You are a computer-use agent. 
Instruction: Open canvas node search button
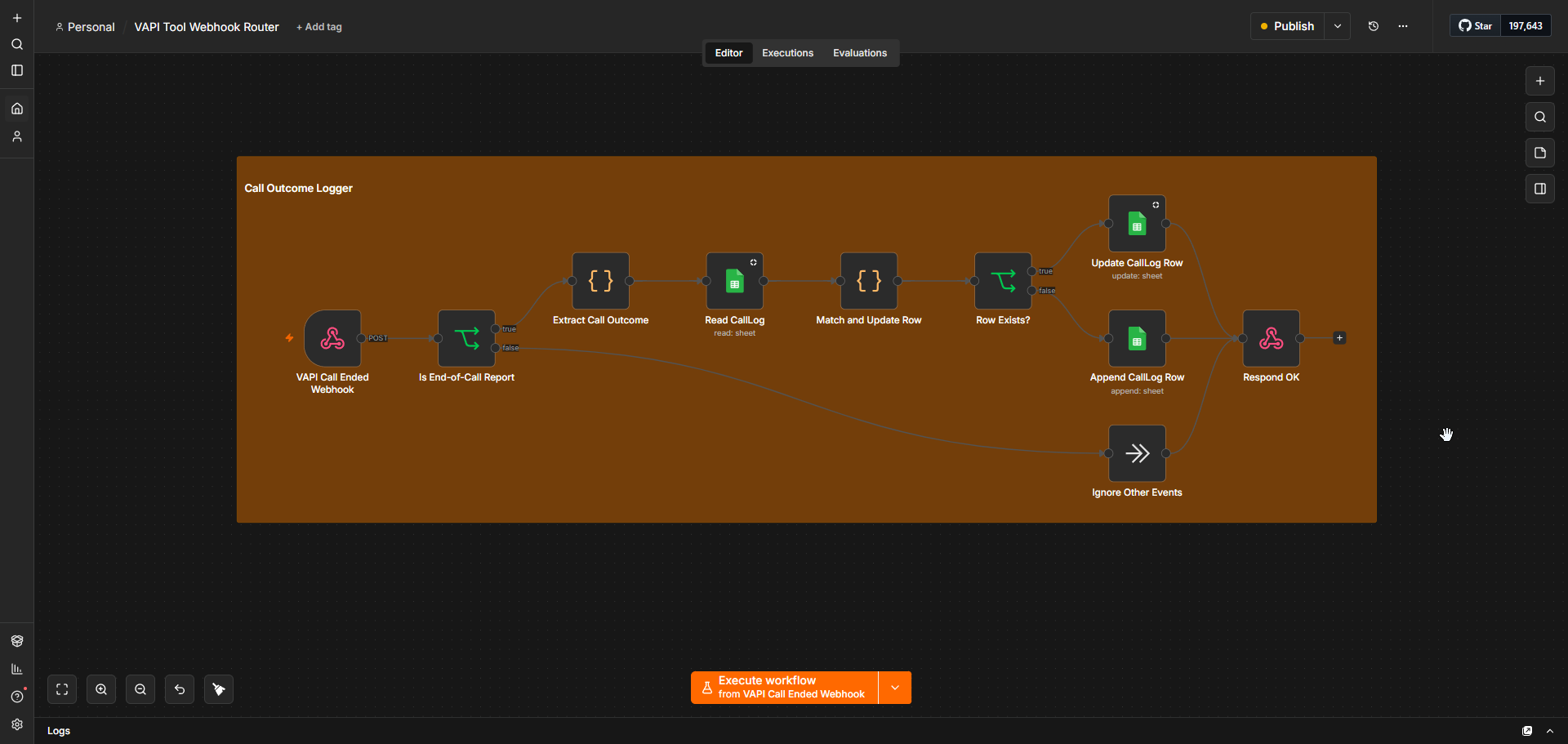tap(1540, 117)
